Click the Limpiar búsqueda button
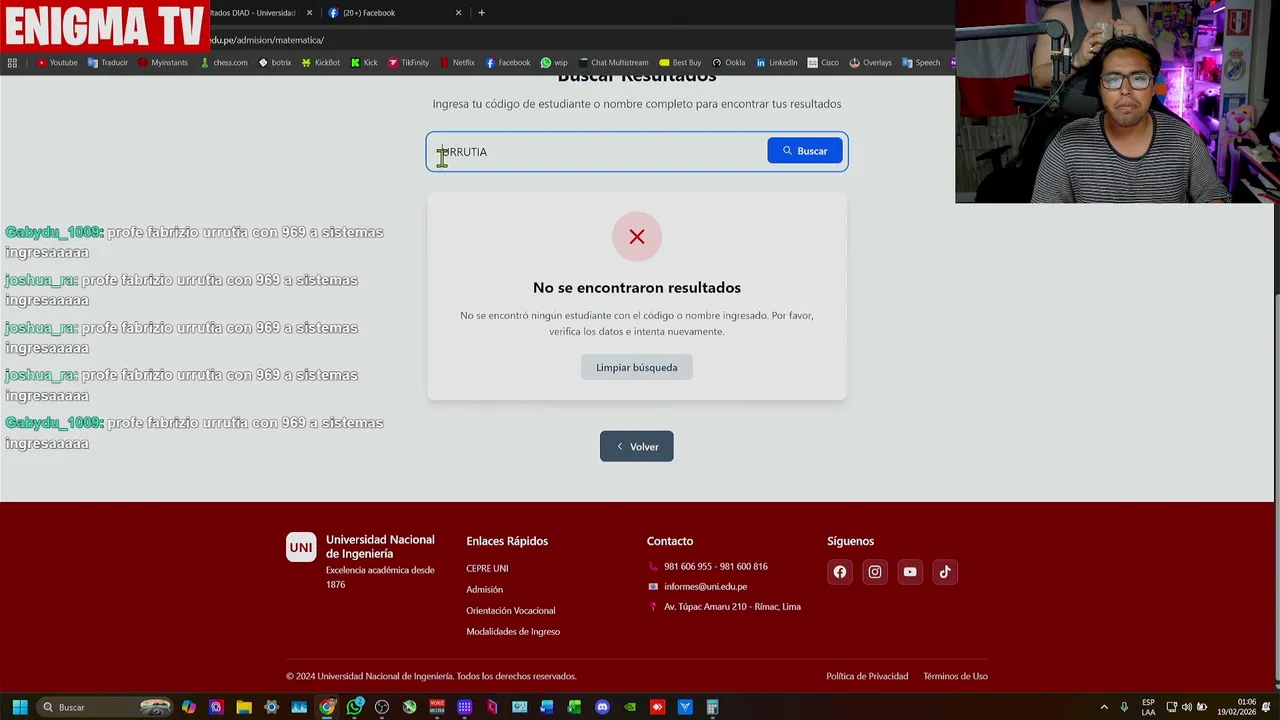This screenshot has width=1280, height=720. coord(636,367)
